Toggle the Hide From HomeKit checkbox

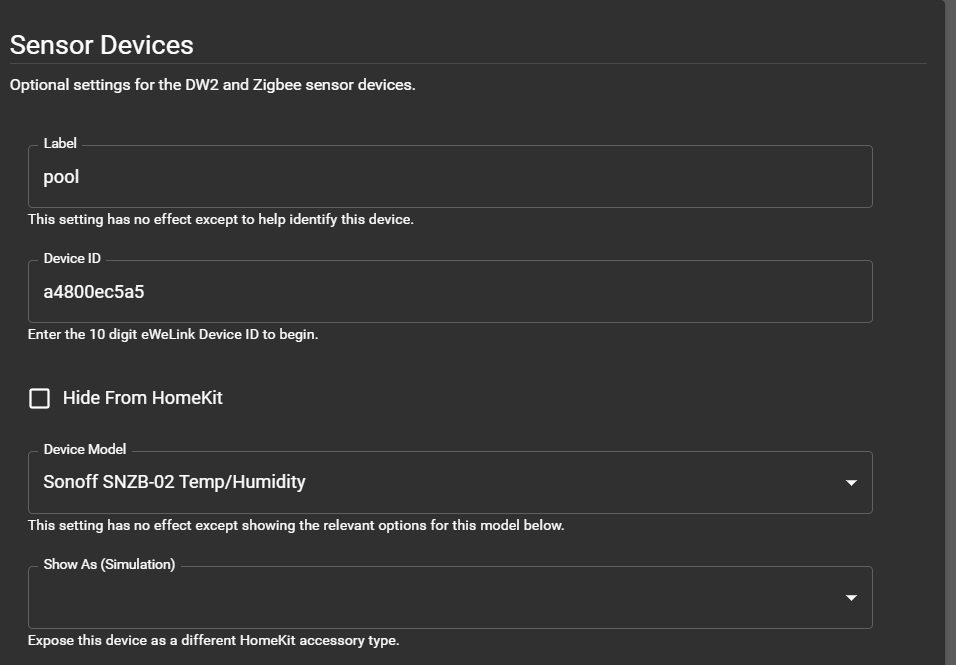click(x=40, y=398)
